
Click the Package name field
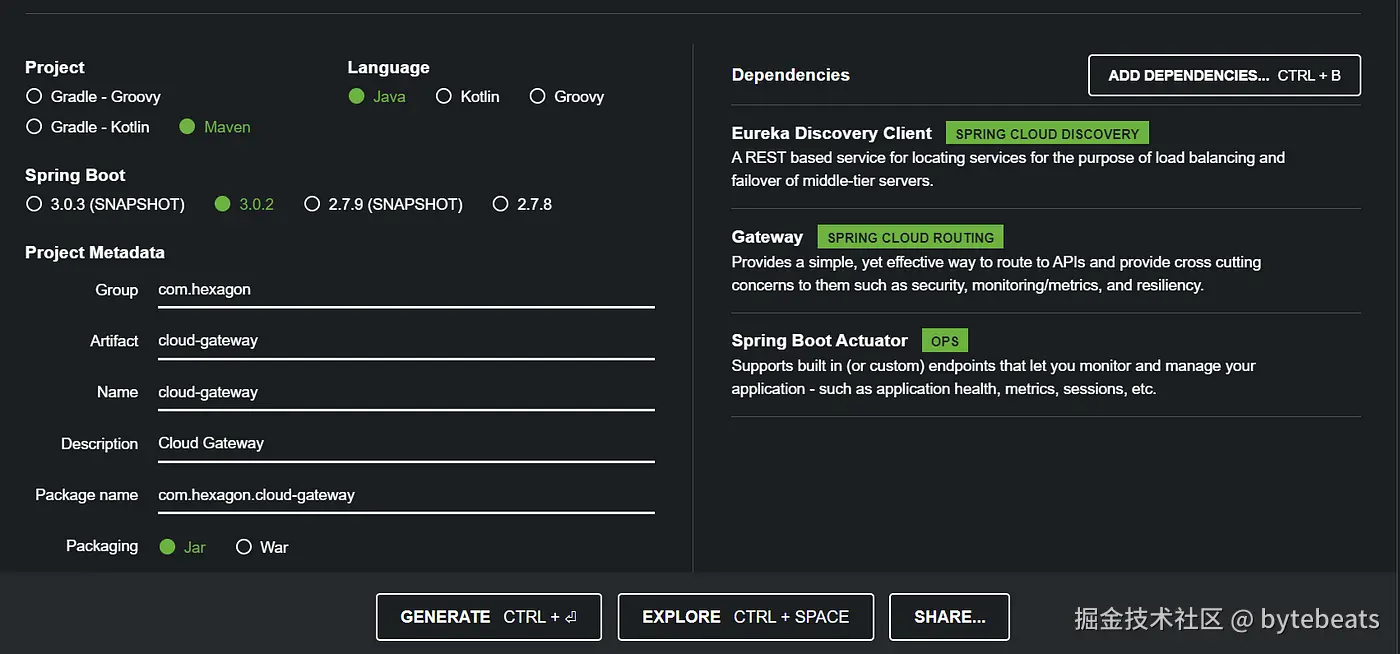tap(405, 495)
